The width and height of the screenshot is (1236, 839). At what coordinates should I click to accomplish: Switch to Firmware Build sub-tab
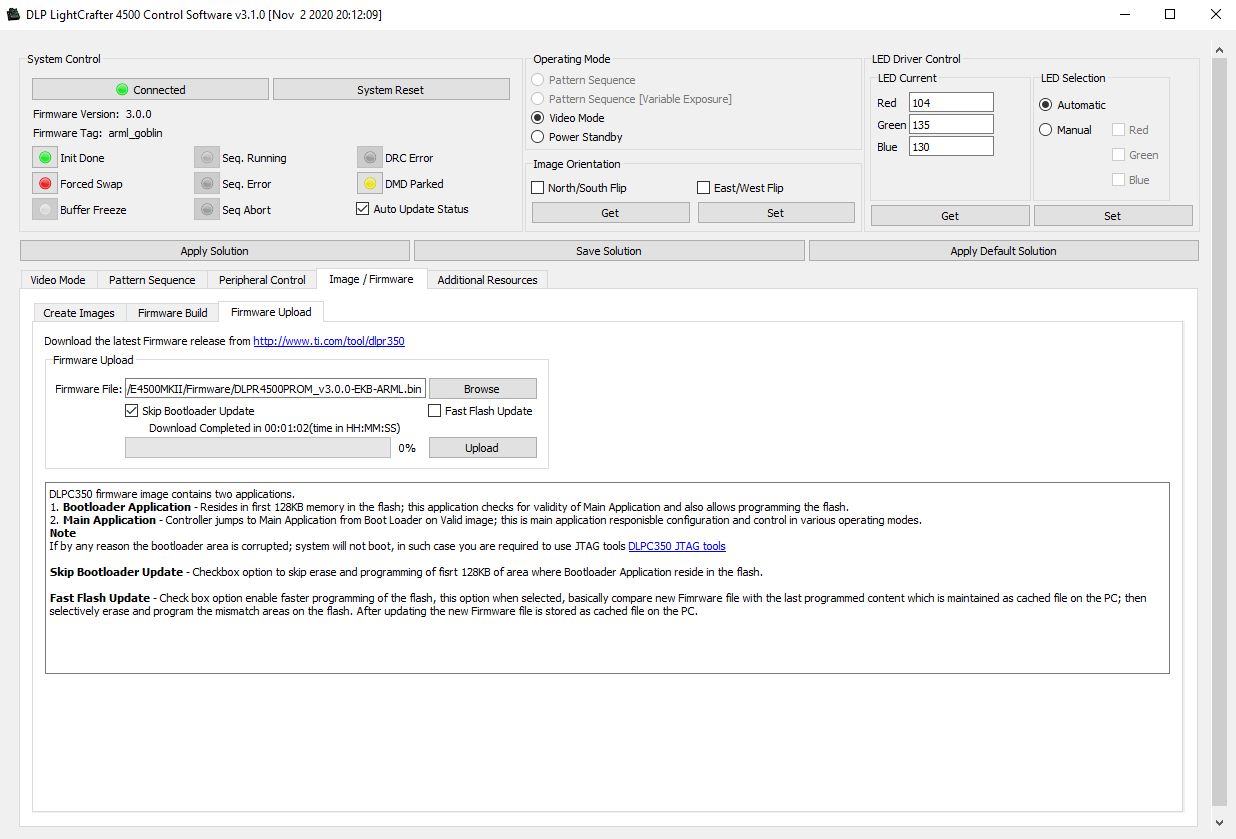[x=173, y=313]
